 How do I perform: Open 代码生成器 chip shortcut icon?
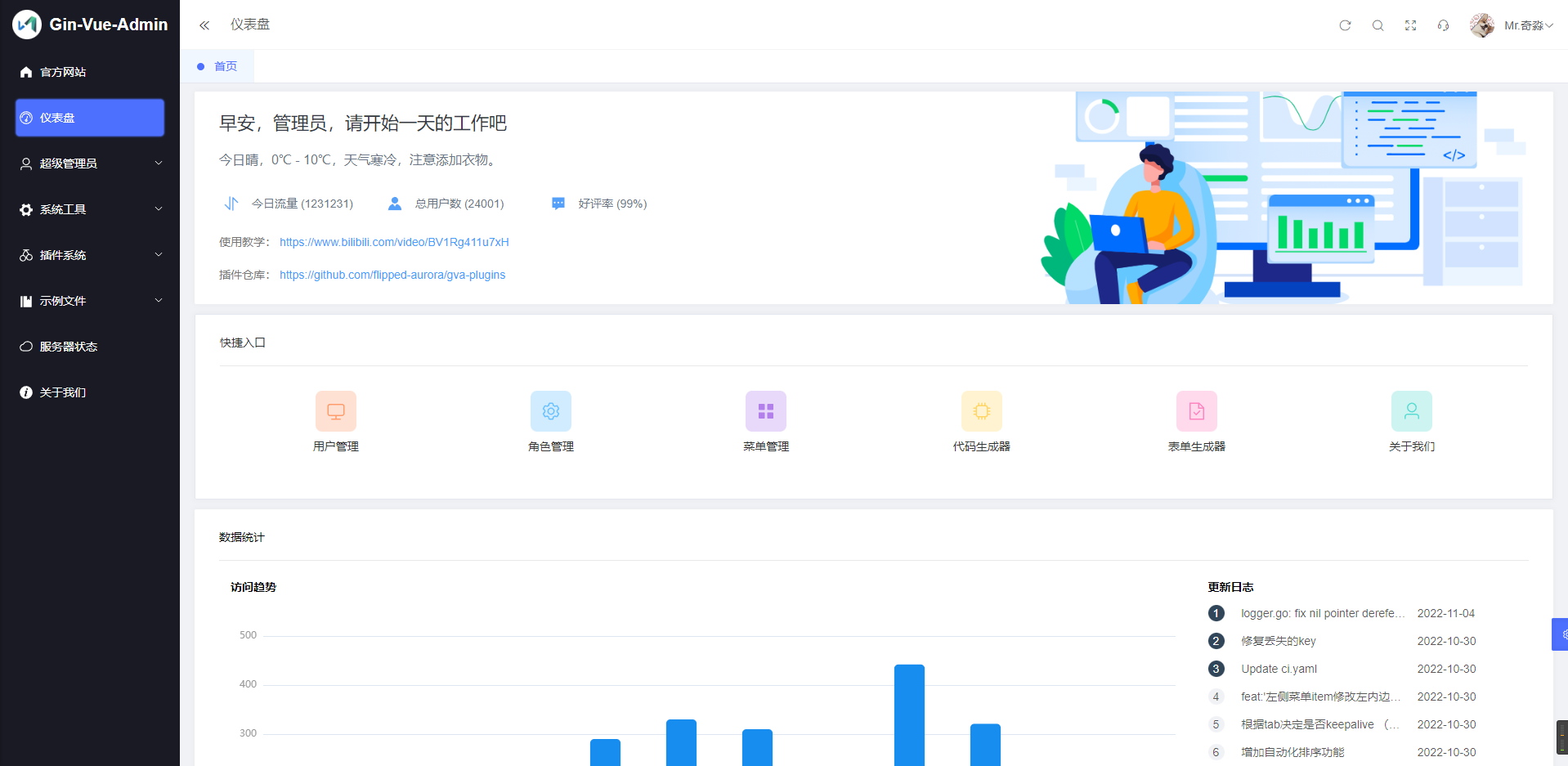[x=981, y=411]
